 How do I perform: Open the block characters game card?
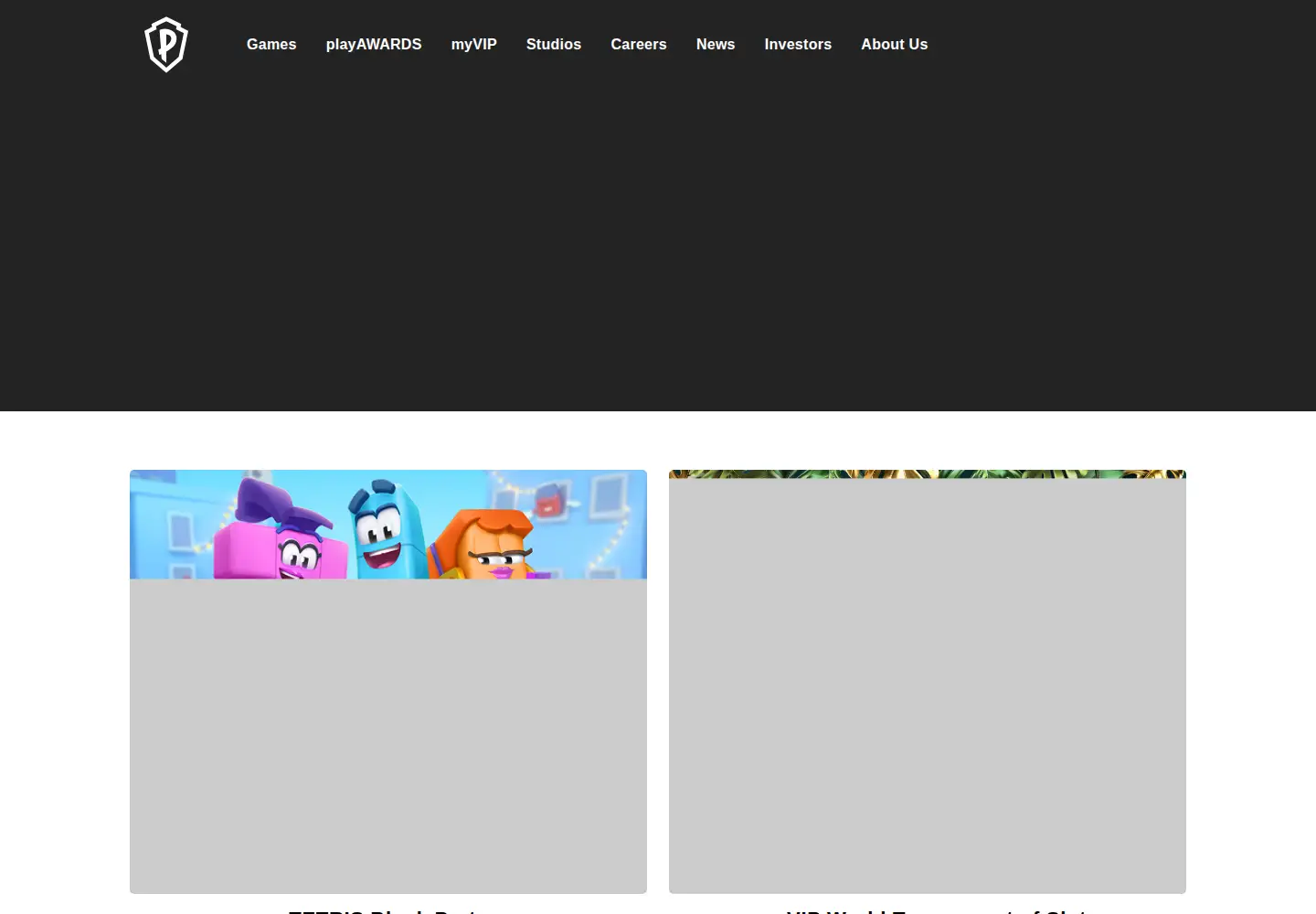[x=388, y=681]
